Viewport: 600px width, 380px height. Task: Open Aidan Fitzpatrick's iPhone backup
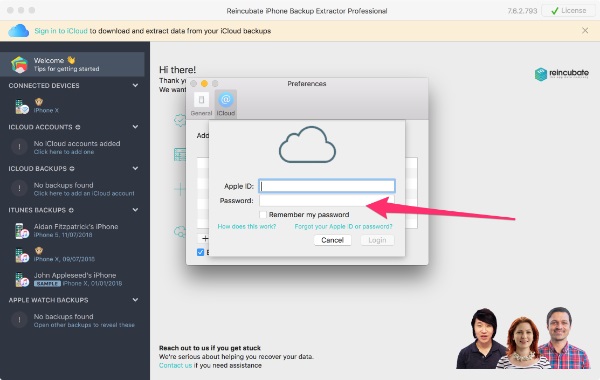(x=72, y=230)
